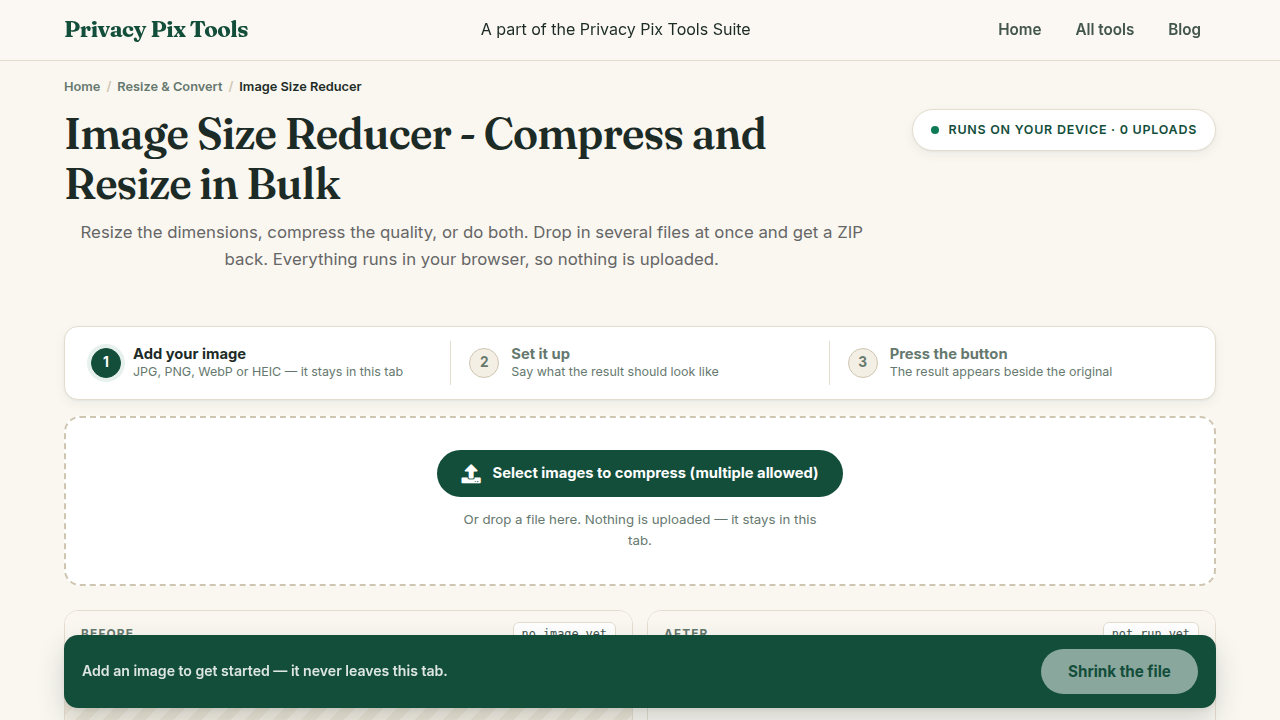The height and width of the screenshot is (720, 1280).
Task: Click the 'Or drop a file here' text
Action: pyautogui.click(x=640, y=530)
